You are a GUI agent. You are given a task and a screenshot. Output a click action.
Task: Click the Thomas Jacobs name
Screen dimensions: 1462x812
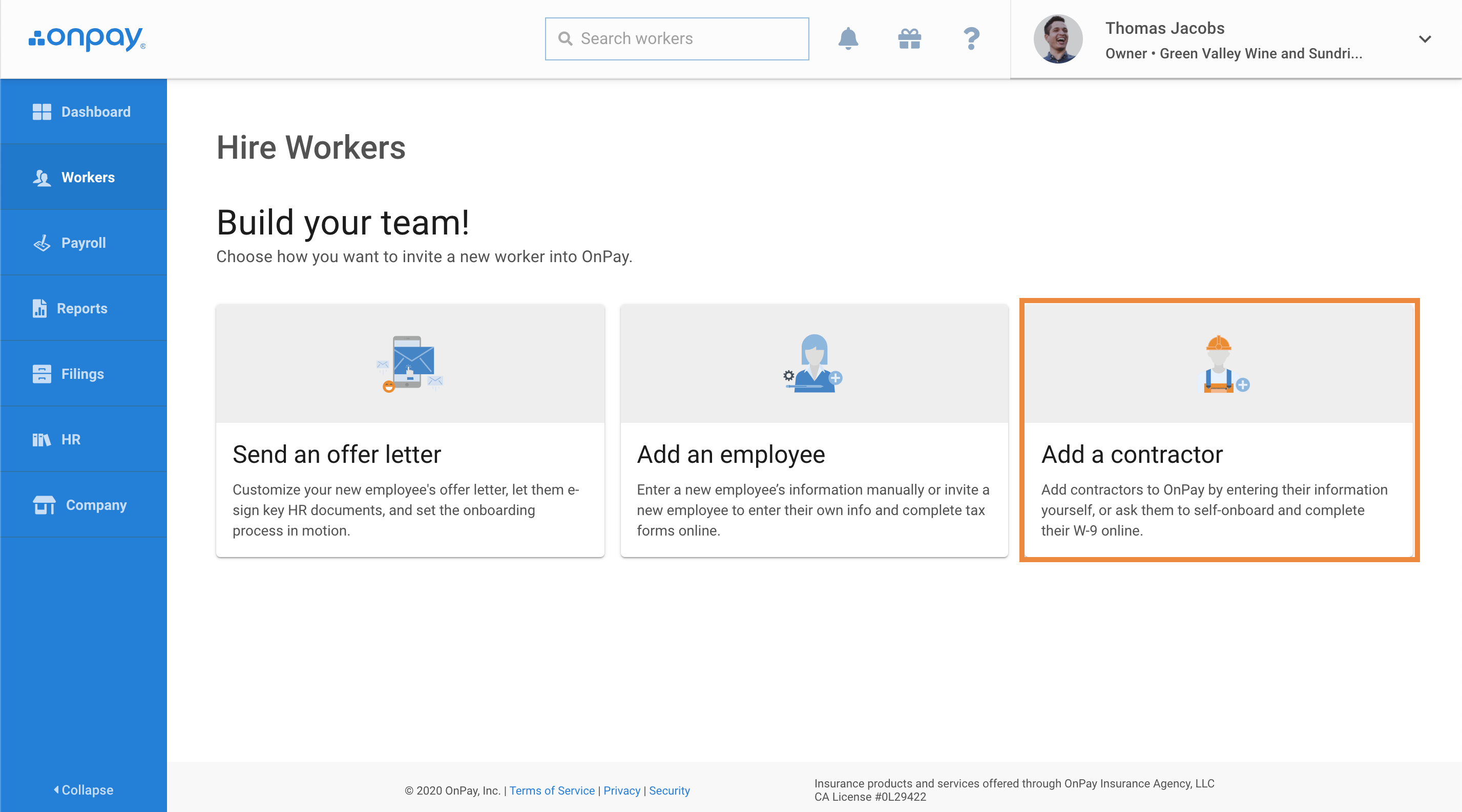click(1164, 28)
